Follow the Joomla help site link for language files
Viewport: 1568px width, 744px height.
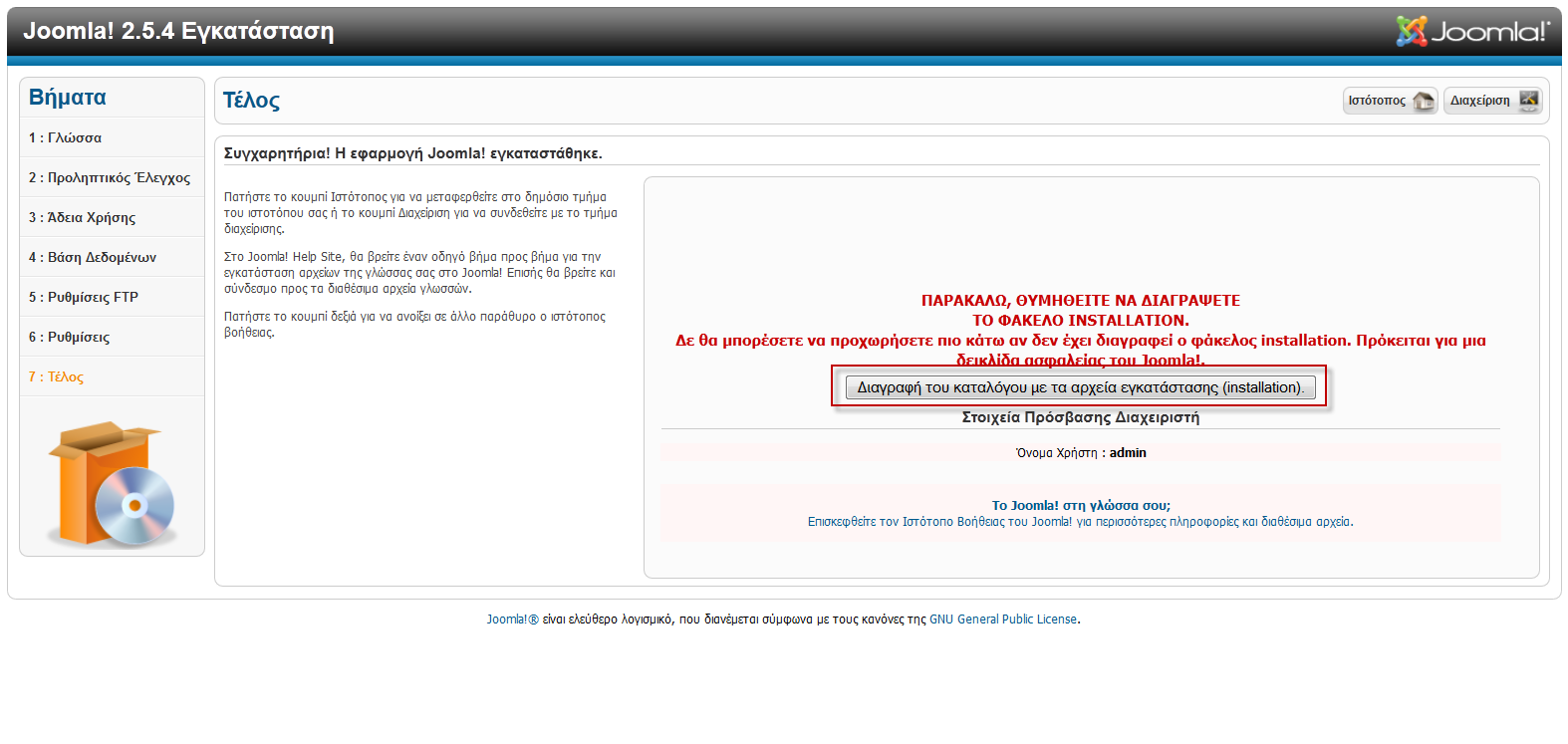(1080, 522)
